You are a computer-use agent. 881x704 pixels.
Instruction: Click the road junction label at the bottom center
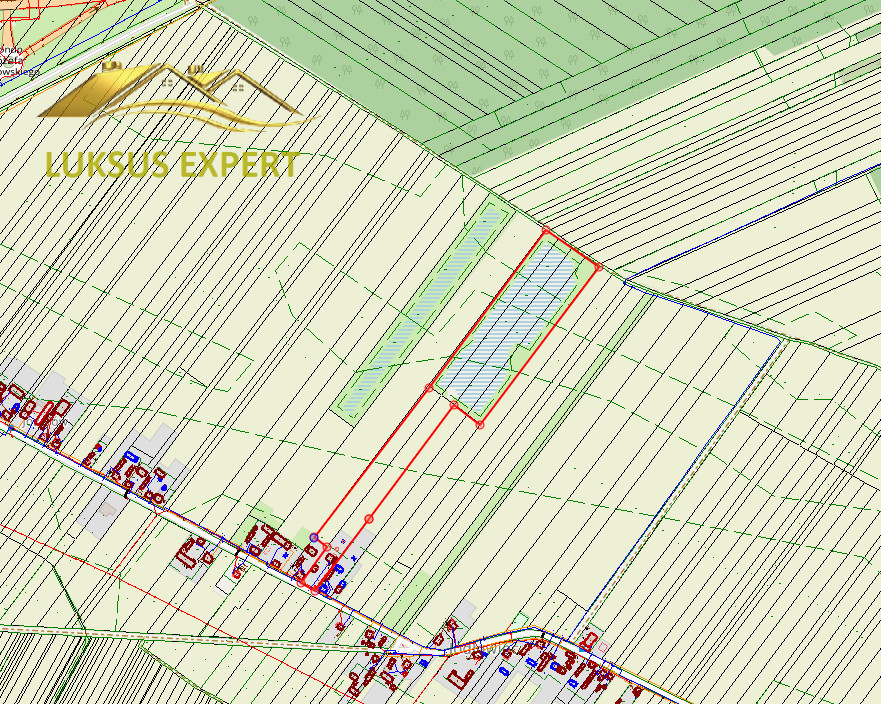pyautogui.click(x=476, y=648)
